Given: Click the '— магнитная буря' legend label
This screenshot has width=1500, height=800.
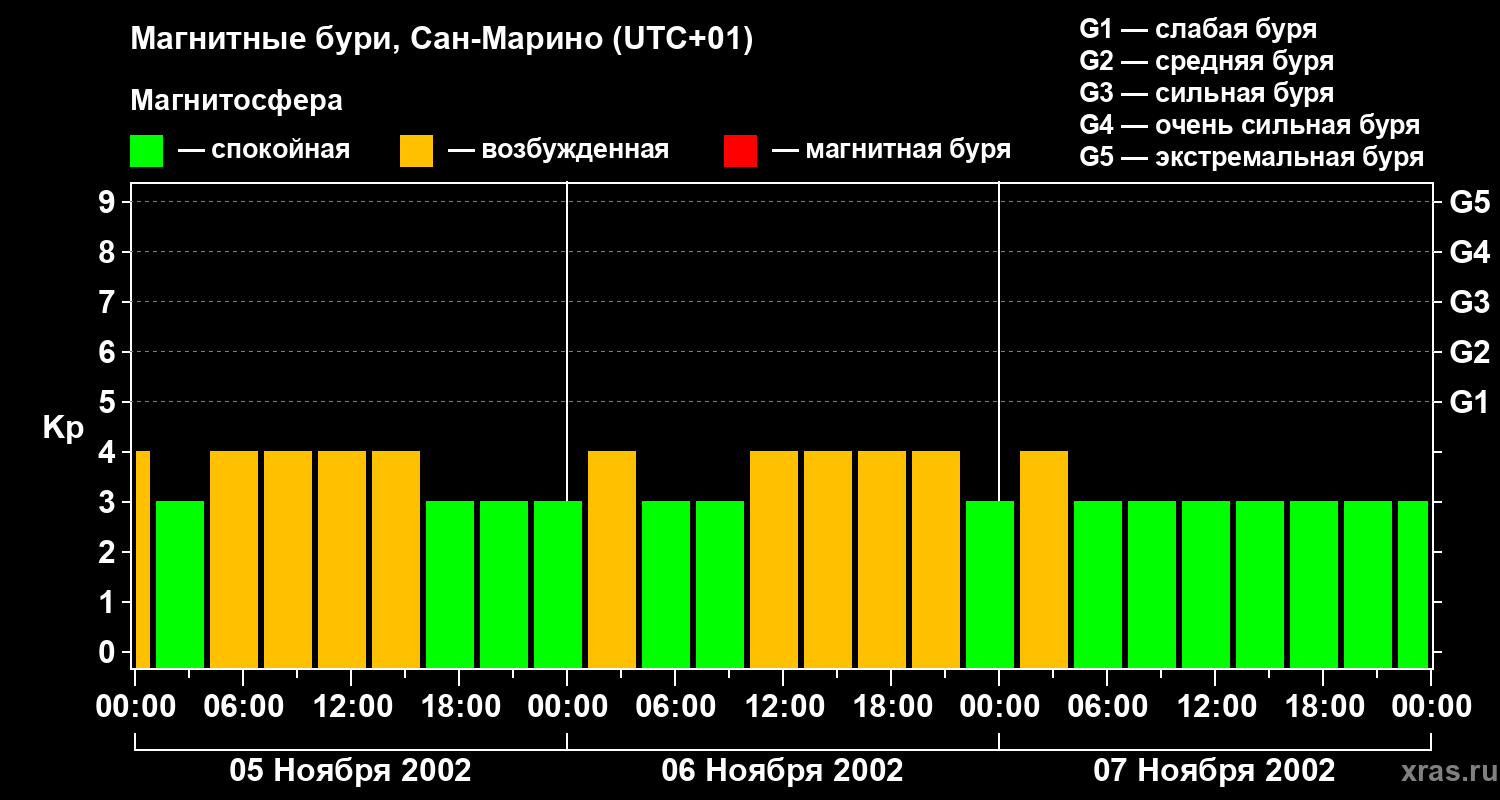Looking at the screenshot, I should (x=891, y=150).
